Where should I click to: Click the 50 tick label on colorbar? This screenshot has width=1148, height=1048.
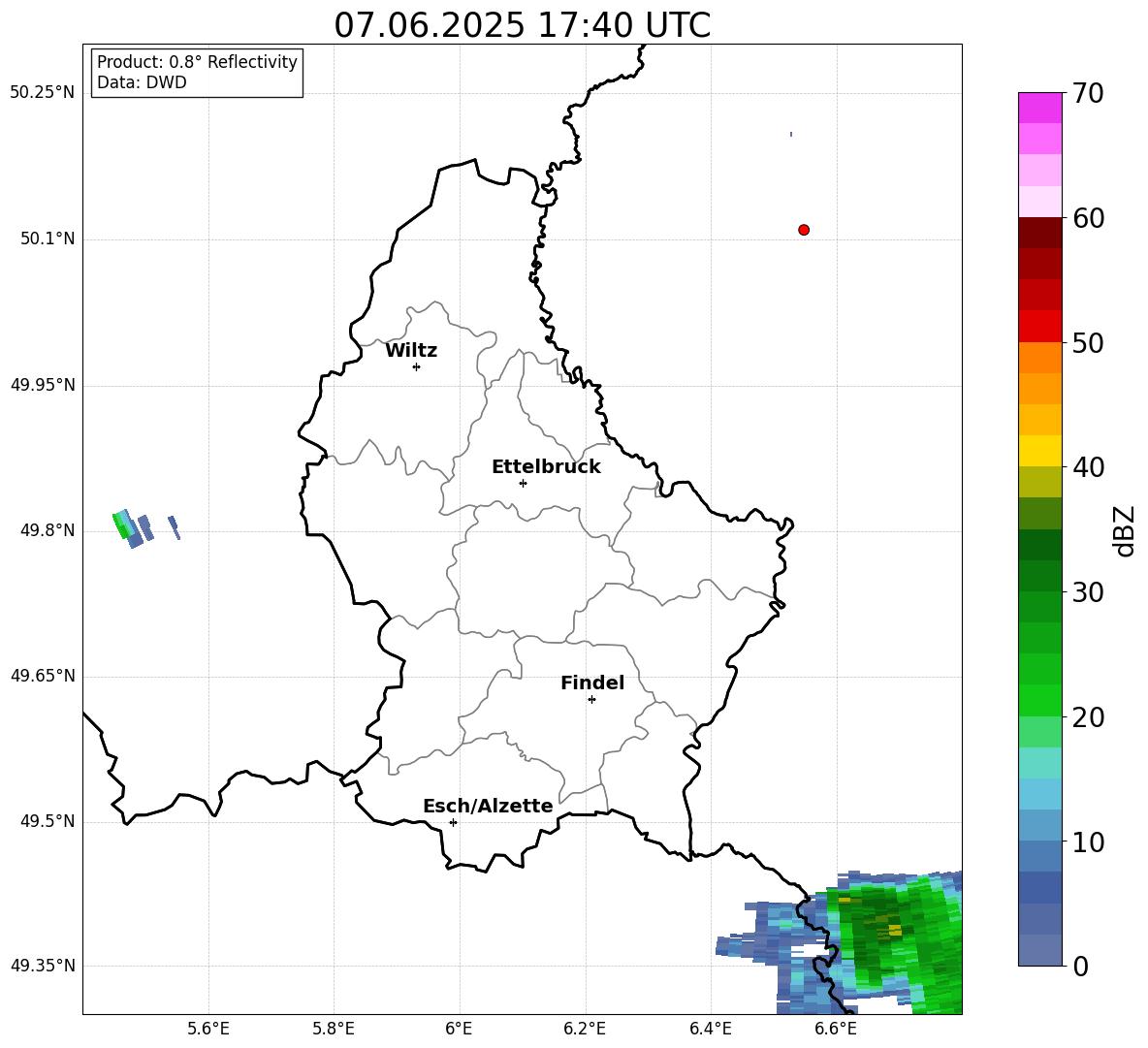coord(1088,343)
